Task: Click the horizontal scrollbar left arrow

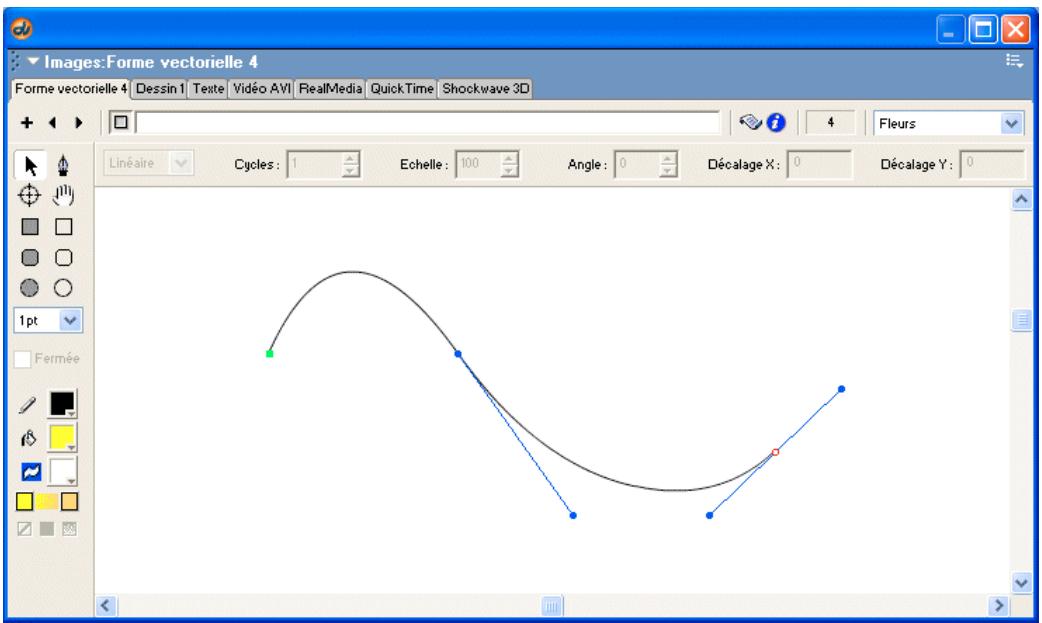Action: point(105,605)
